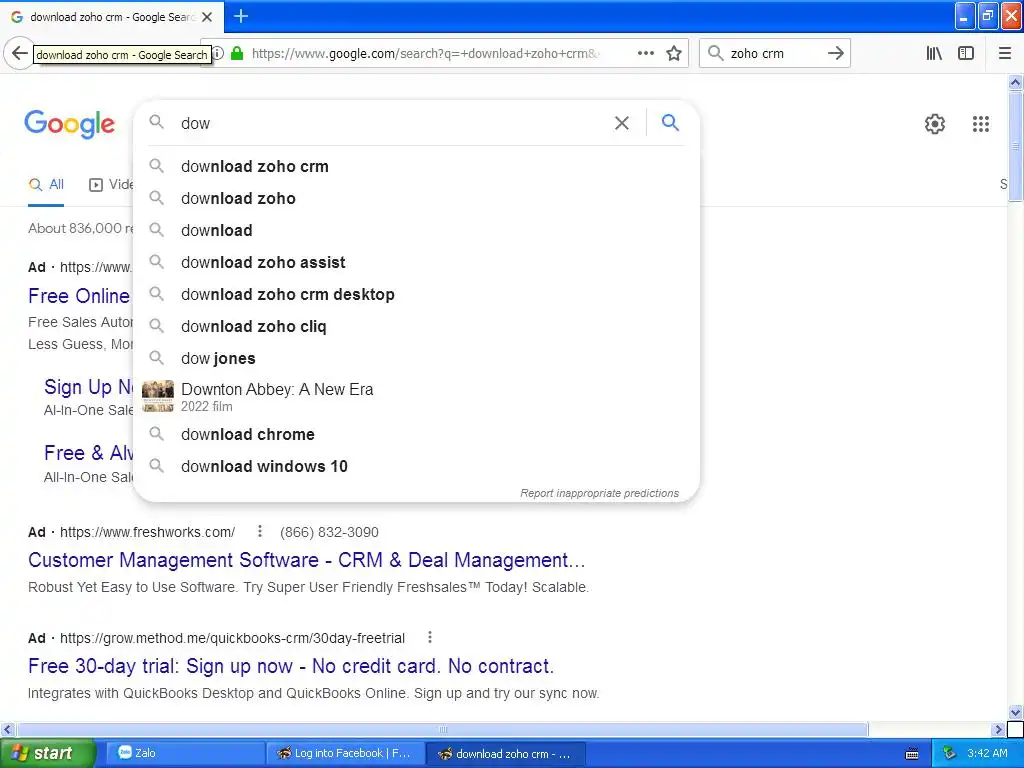Open the Sign Up sitelink
The height and width of the screenshot is (768, 1024).
(88, 387)
